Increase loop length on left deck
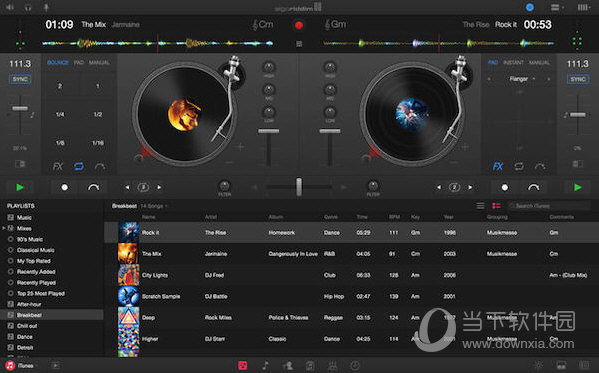This screenshot has width=599, height=373. [159, 187]
